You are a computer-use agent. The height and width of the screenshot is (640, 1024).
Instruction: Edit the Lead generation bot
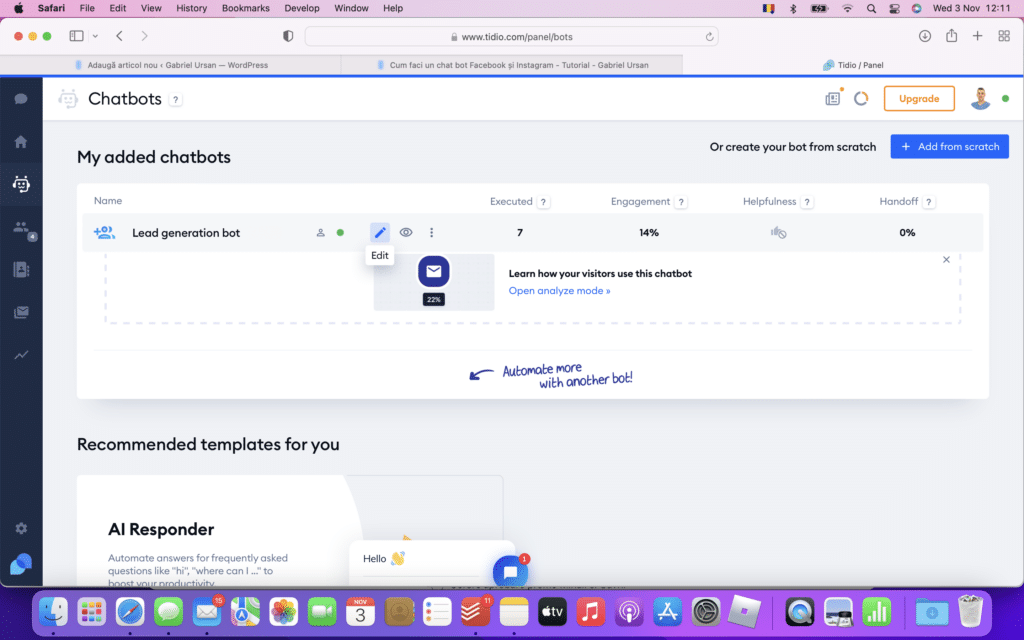(379, 232)
